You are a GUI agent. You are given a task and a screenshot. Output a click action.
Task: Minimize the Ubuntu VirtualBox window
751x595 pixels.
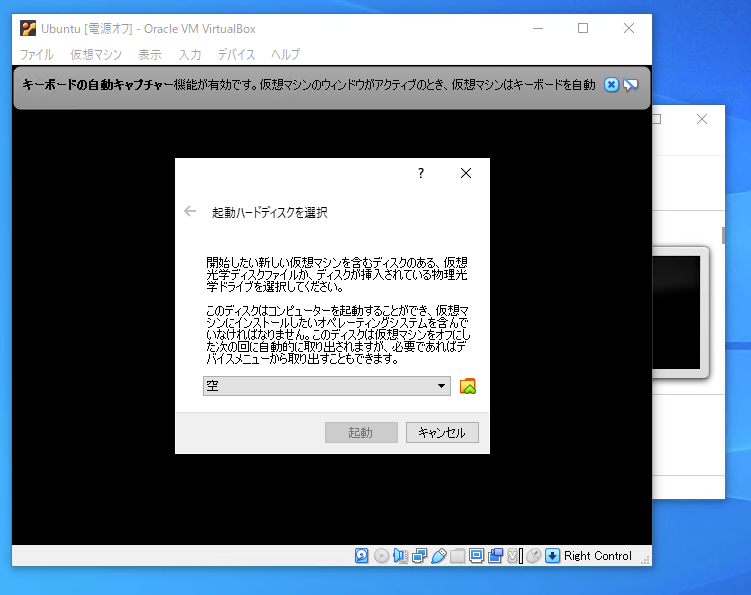point(538,28)
